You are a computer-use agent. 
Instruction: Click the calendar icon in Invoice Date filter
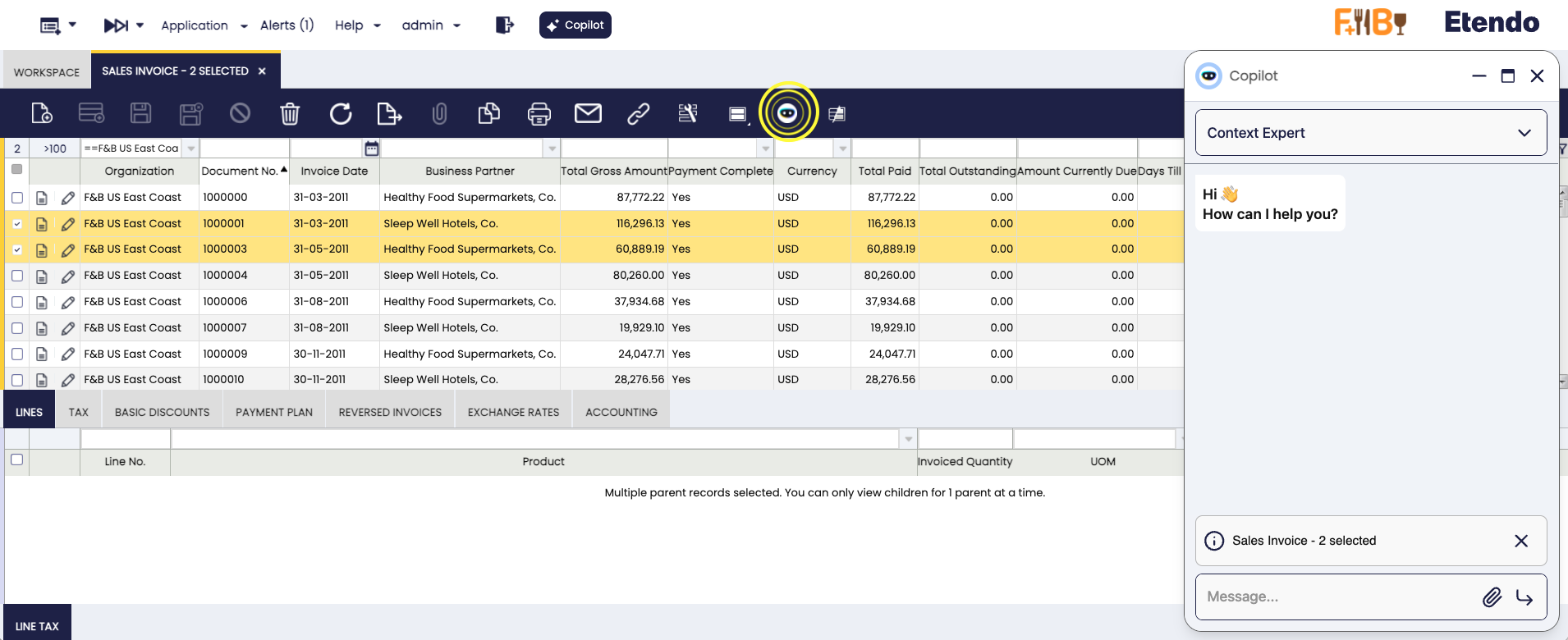tap(372, 149)
